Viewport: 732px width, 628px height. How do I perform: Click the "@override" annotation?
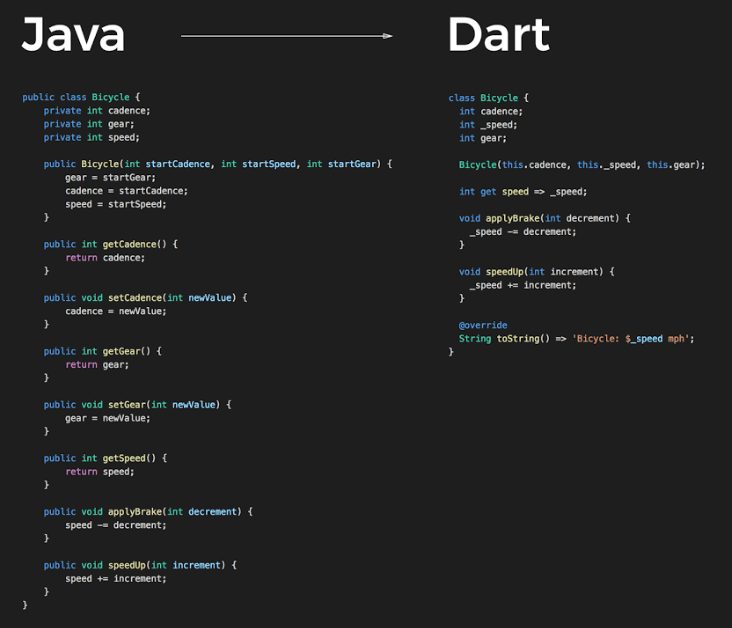(483, 325)
